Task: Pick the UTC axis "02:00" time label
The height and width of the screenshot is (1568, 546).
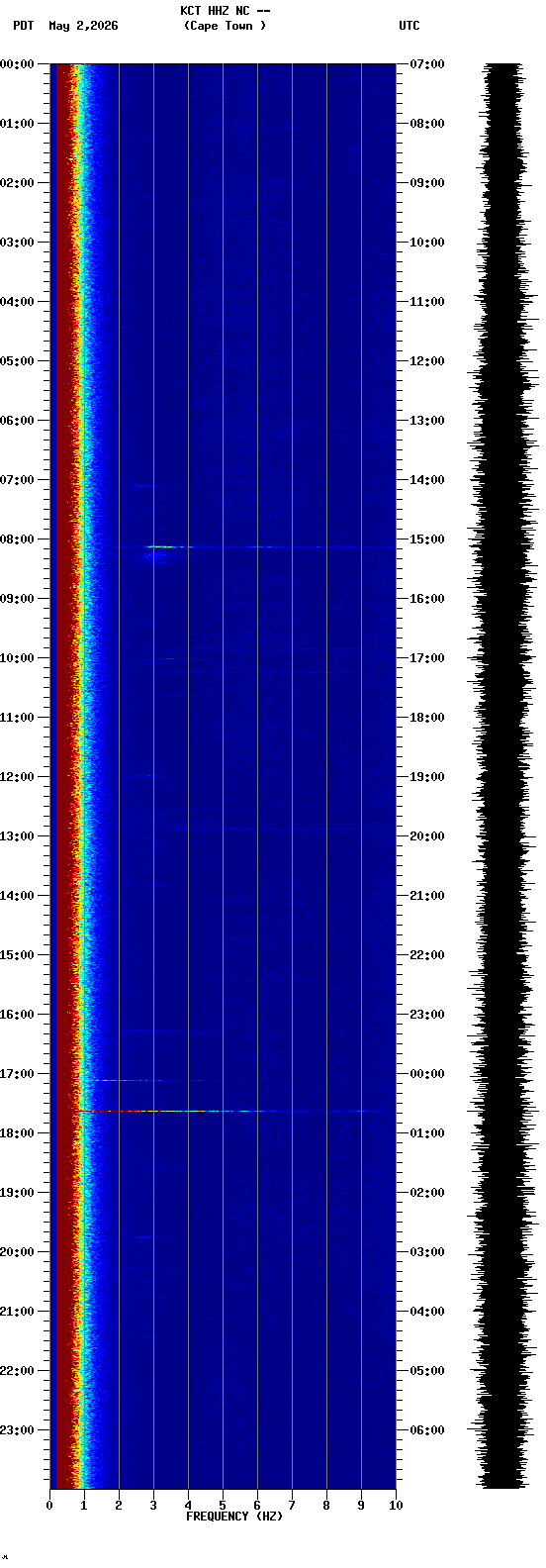Action: click(x=427, y=1193)
